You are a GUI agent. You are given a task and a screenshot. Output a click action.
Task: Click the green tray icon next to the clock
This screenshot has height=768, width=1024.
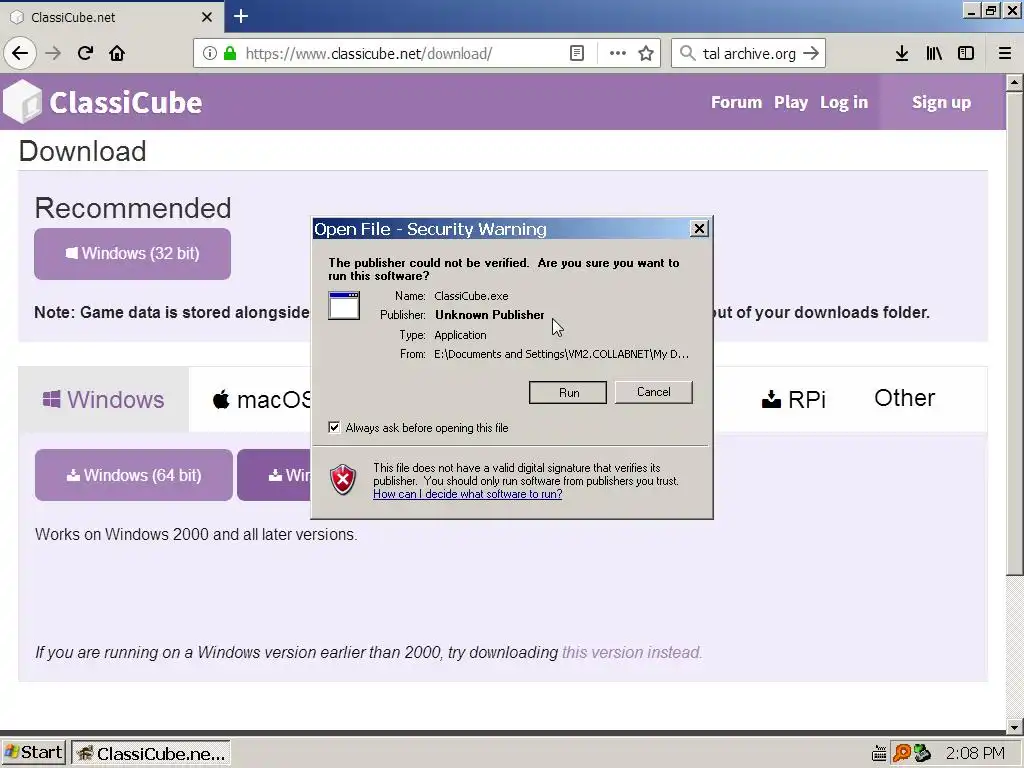pos(922,754)
